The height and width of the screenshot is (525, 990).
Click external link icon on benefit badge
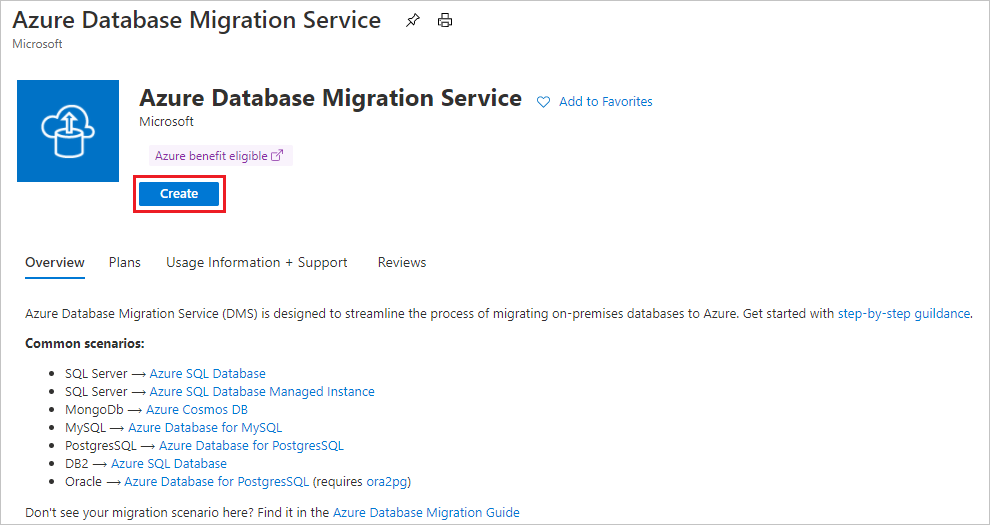[x=278, y=156]
